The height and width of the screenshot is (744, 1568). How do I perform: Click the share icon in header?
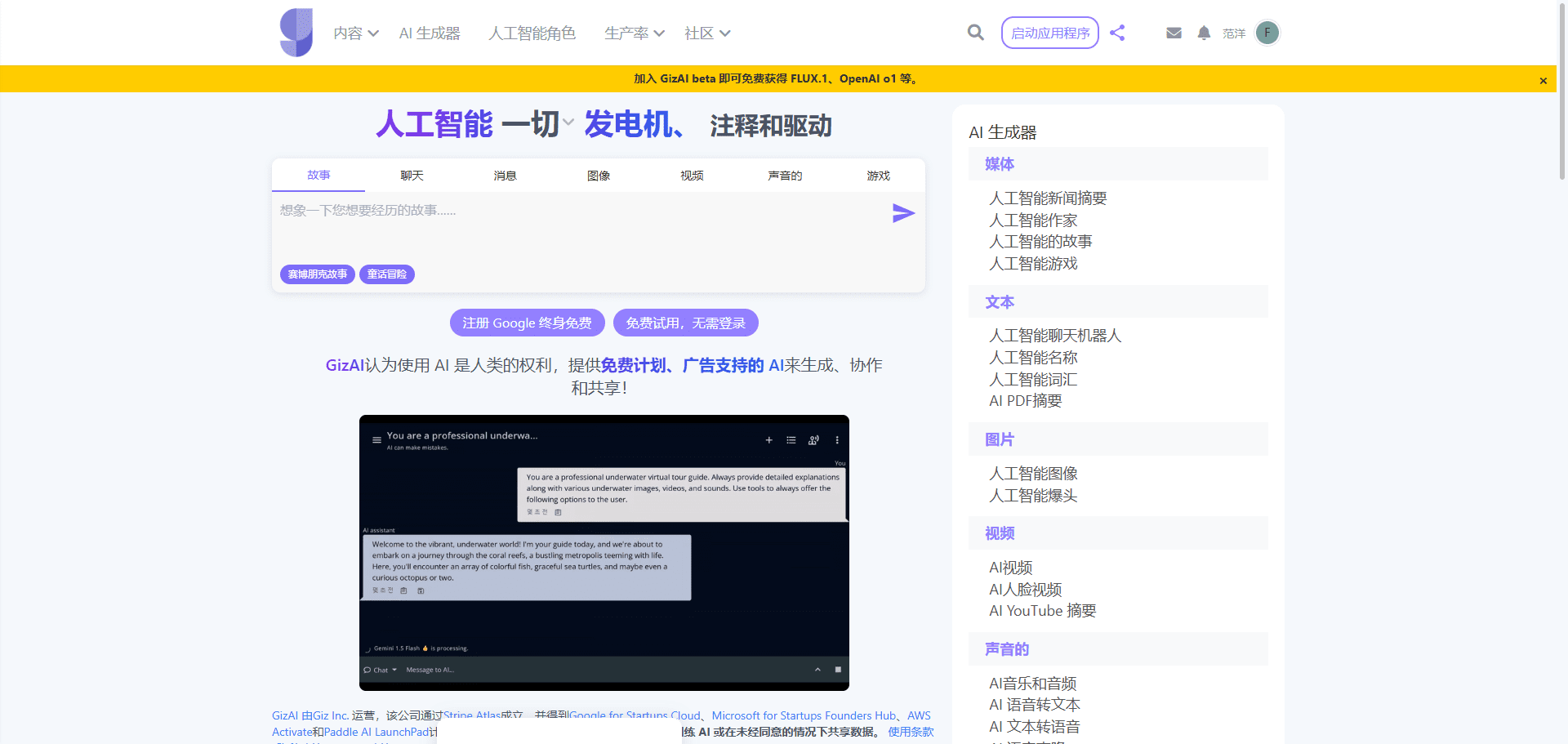pyautogui.click(x=1117, y=33)
